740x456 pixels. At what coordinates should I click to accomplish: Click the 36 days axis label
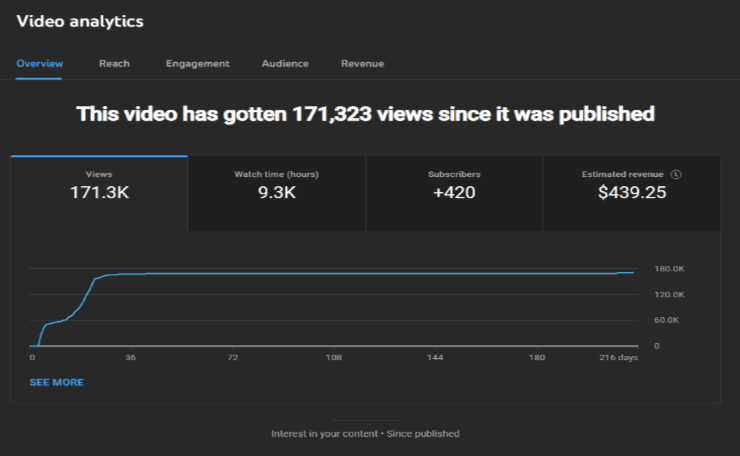pyautogui.click(x=131, y=357)
